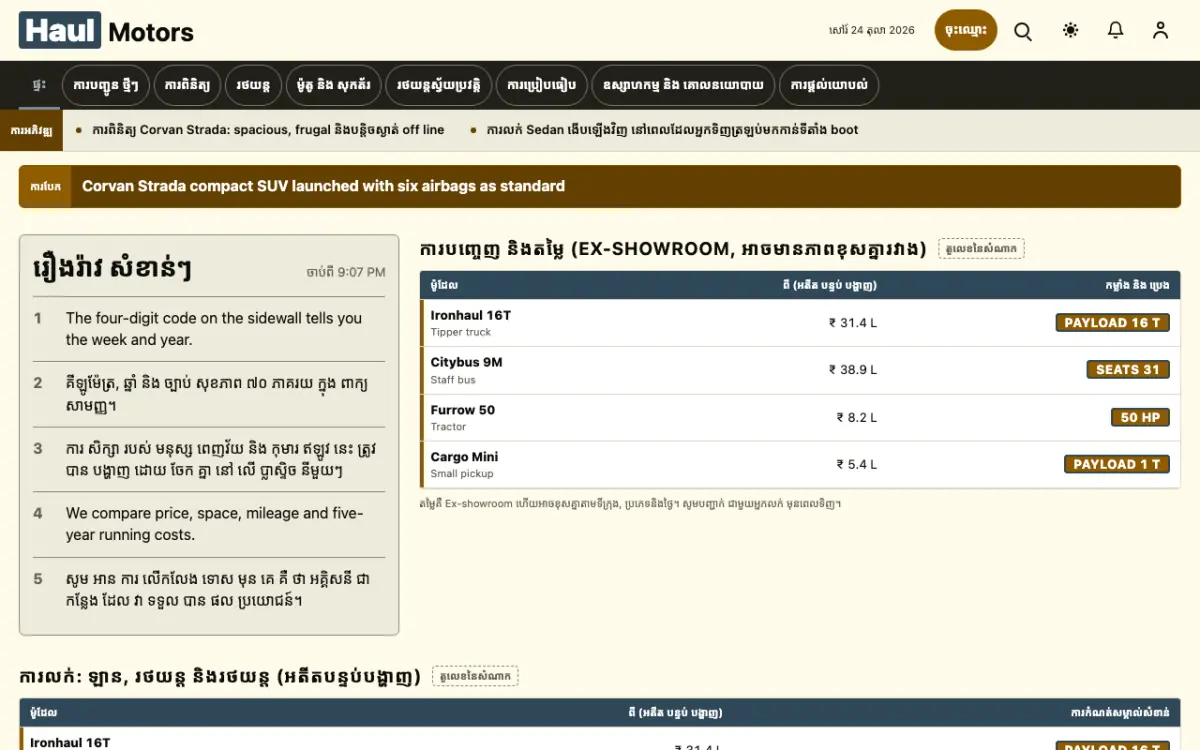Open the រថយន្ត nav pill

click(x=253, y=85)
